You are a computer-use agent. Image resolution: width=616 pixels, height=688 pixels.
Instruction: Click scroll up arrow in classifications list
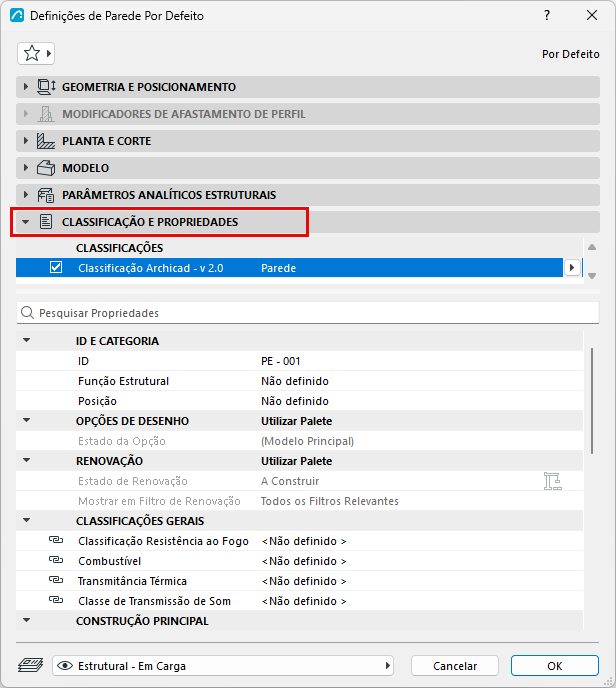tap(592, 247)
